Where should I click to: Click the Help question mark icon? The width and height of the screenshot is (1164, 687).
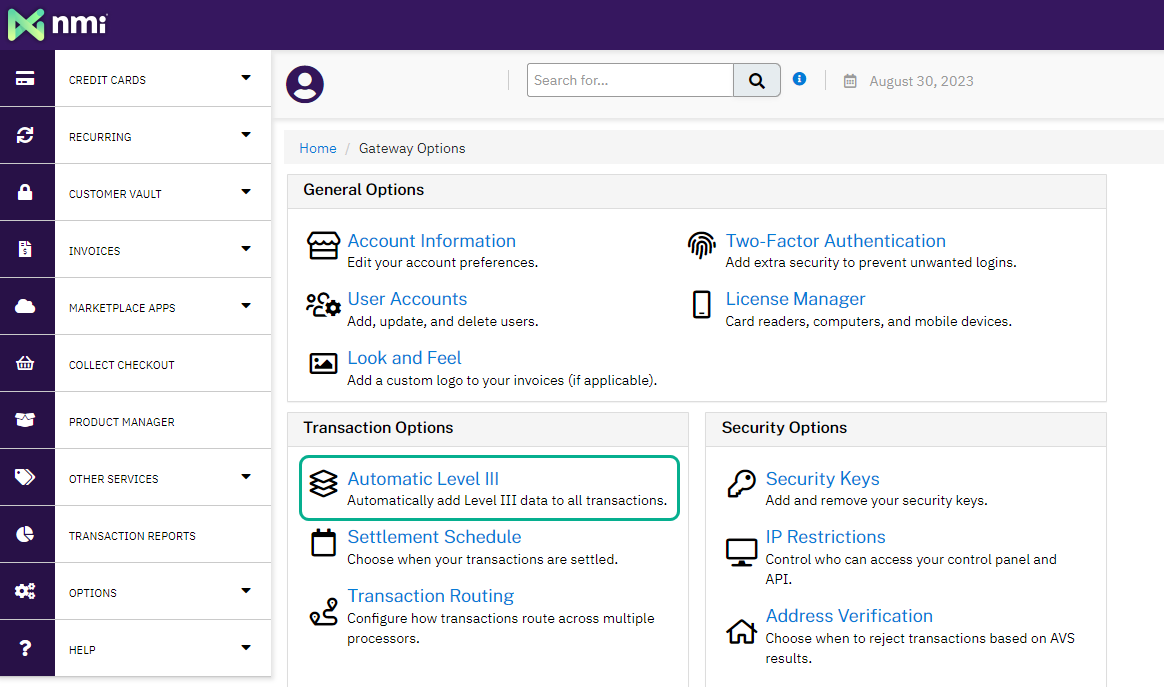25,648
